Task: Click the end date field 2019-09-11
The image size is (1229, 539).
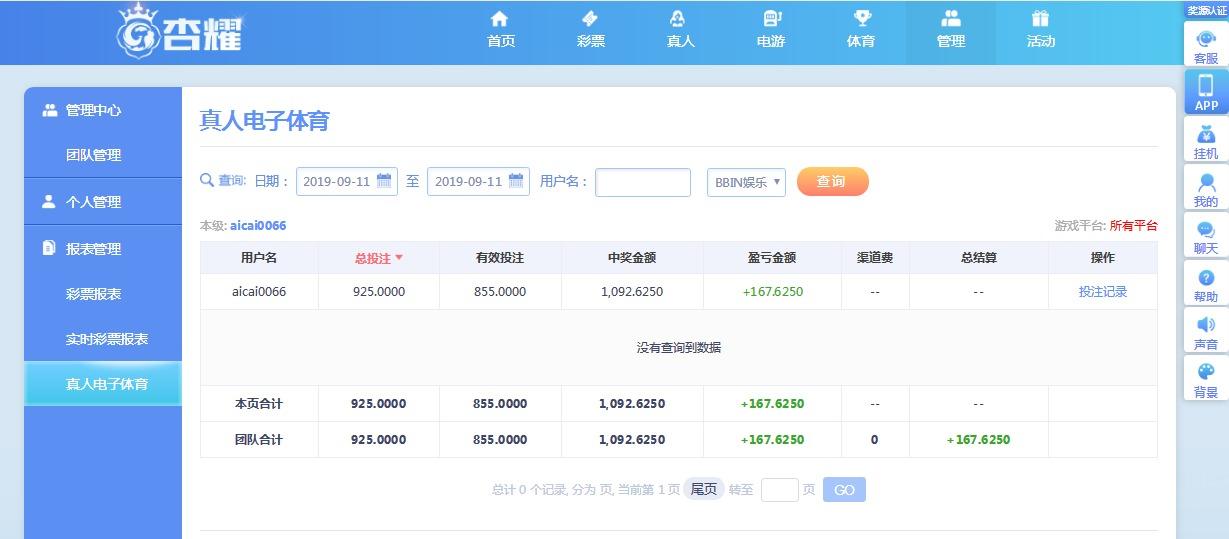Action: click(x=478, y=181)
